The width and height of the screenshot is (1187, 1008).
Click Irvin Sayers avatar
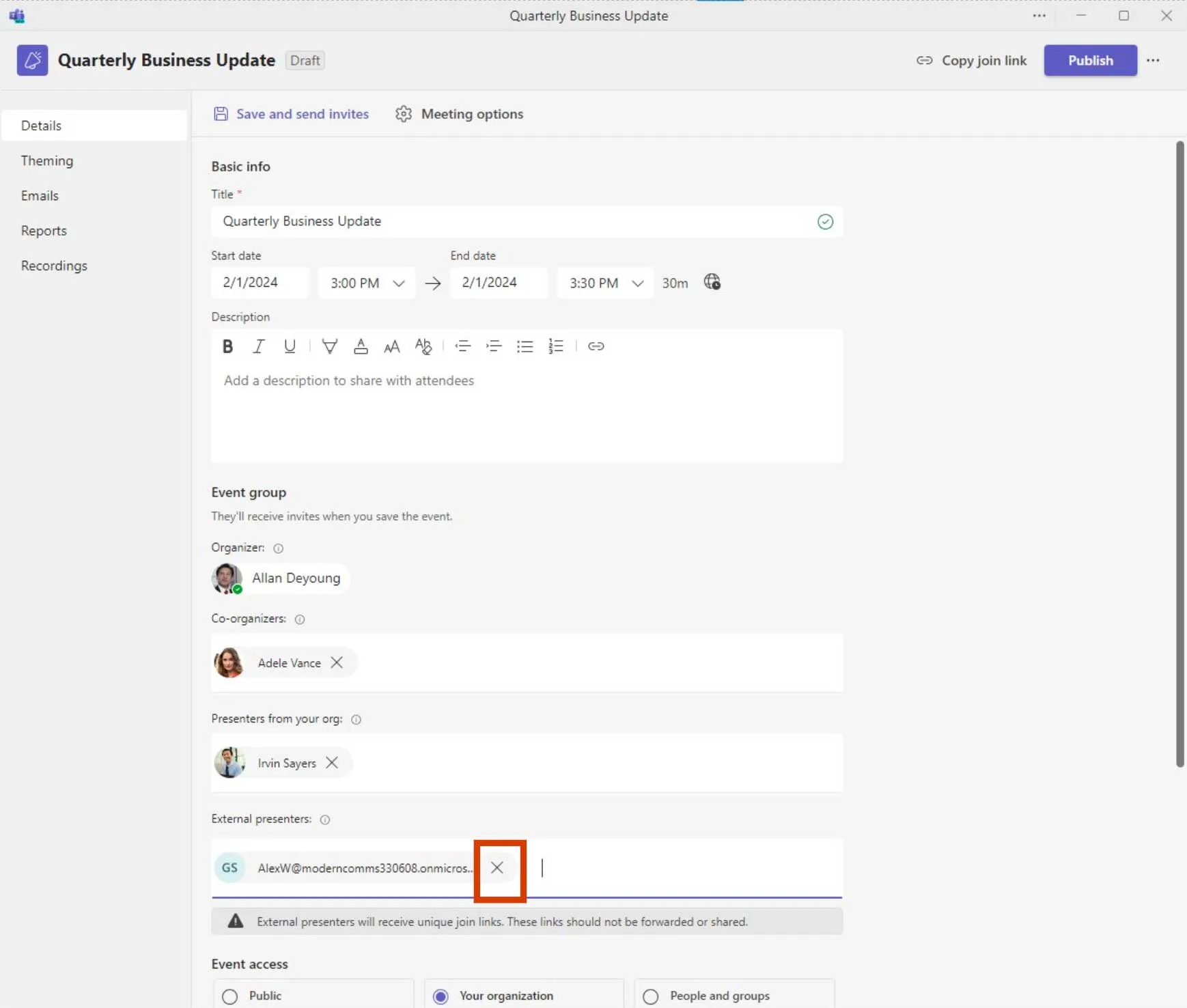229,763
